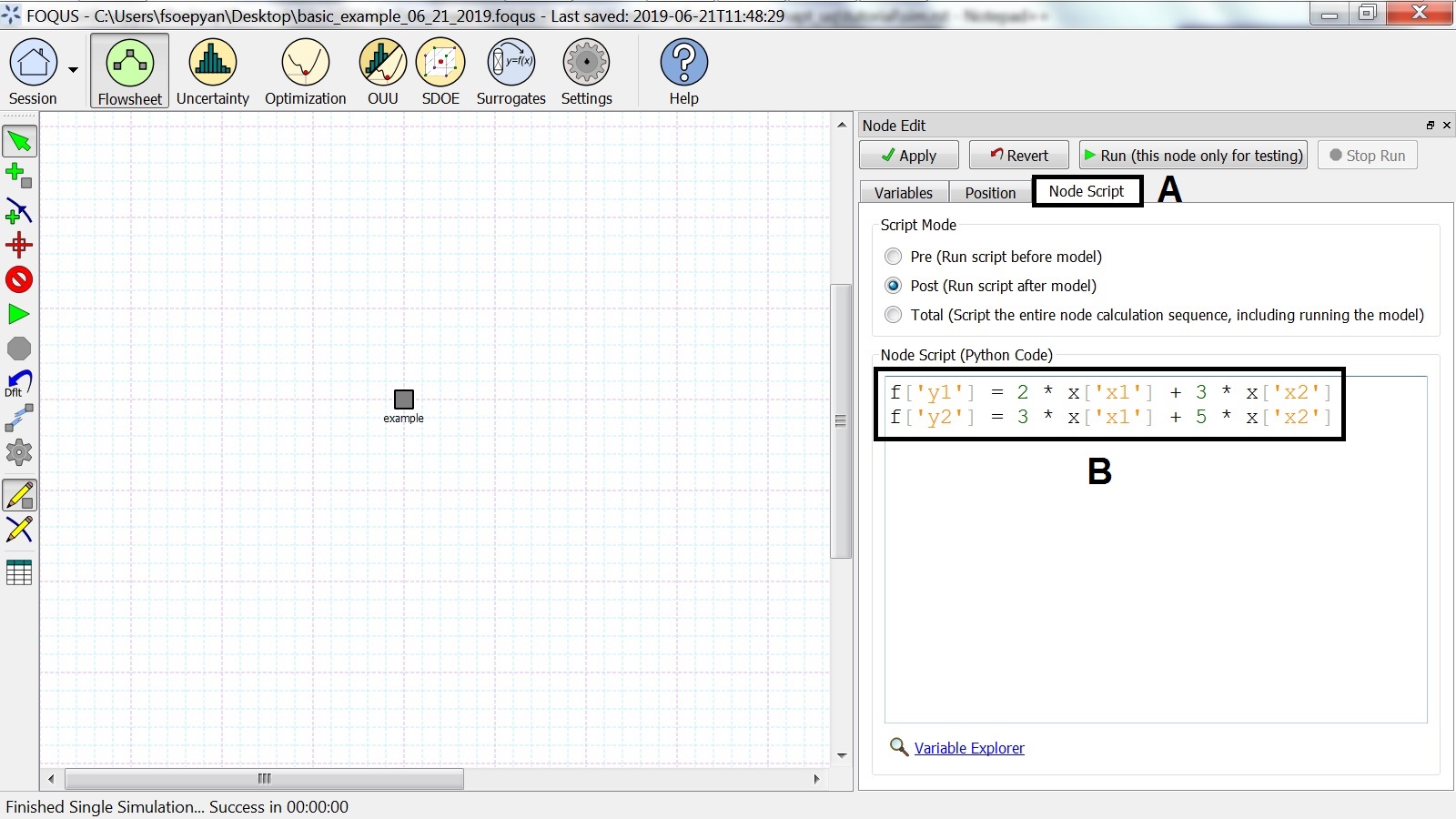Switch to the Variables tab
This screenshot has width=1456, height=819.
click(x=902, y=192)
